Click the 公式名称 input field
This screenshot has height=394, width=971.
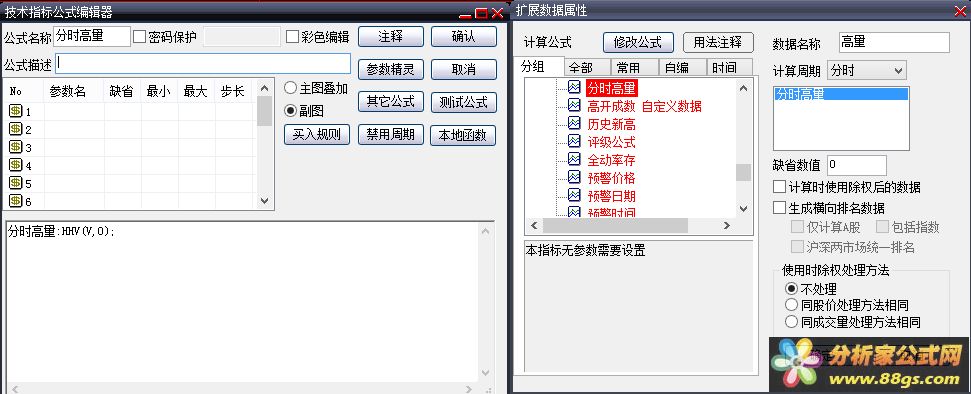point(92,37)
